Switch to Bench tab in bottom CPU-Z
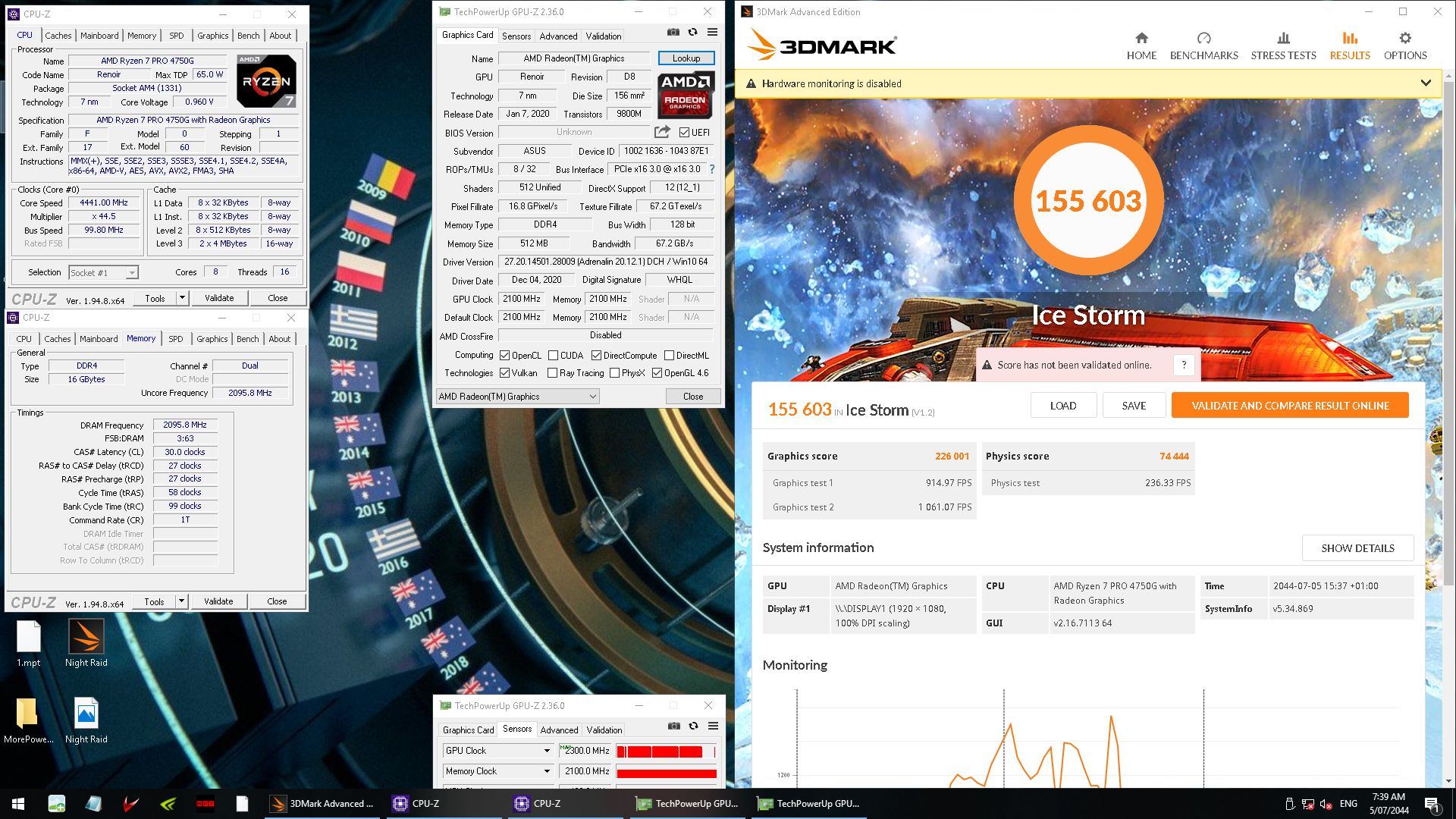Viewport: 1456px width, 819px height. [247, 339]
